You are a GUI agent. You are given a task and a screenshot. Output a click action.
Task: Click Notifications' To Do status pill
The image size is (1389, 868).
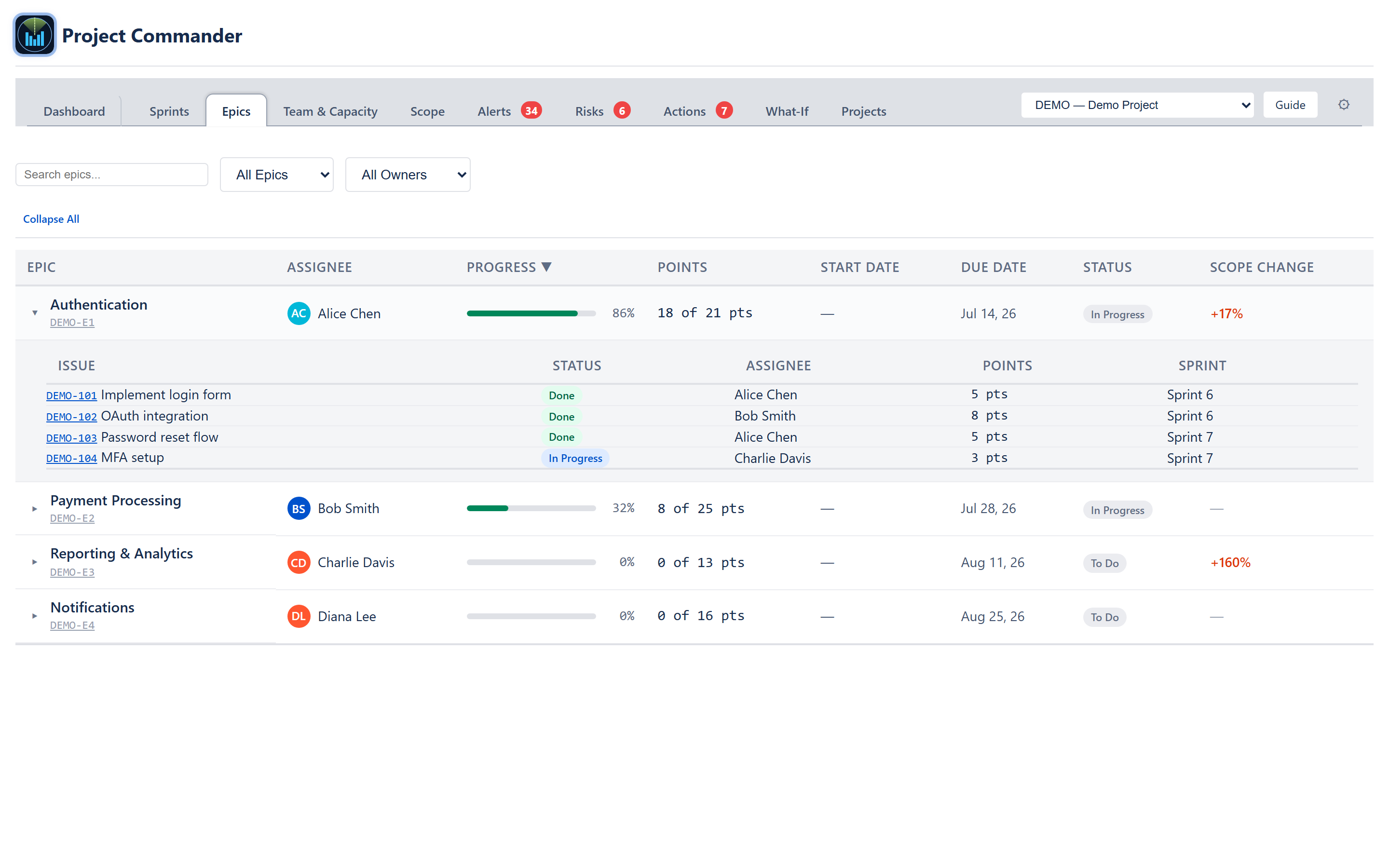(x=1104, y=617)
